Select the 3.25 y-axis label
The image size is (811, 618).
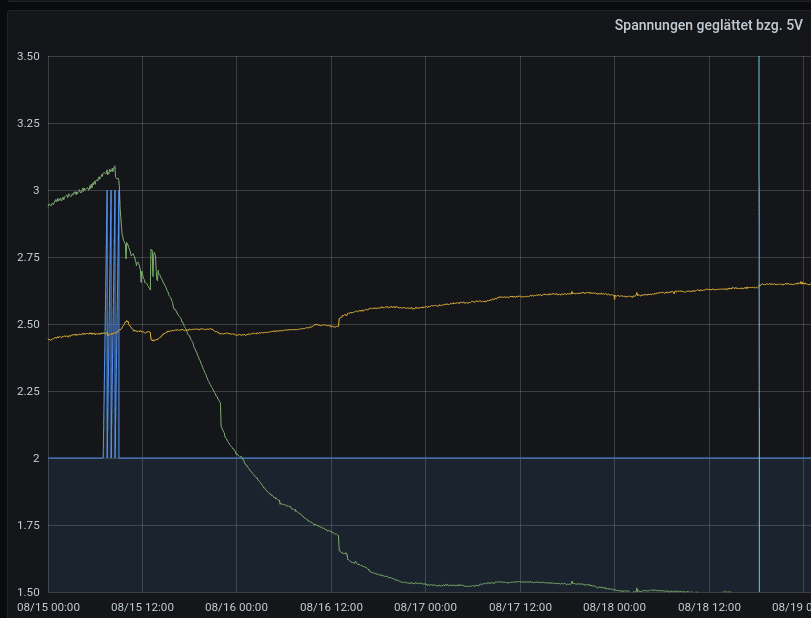tap(28, 123)
